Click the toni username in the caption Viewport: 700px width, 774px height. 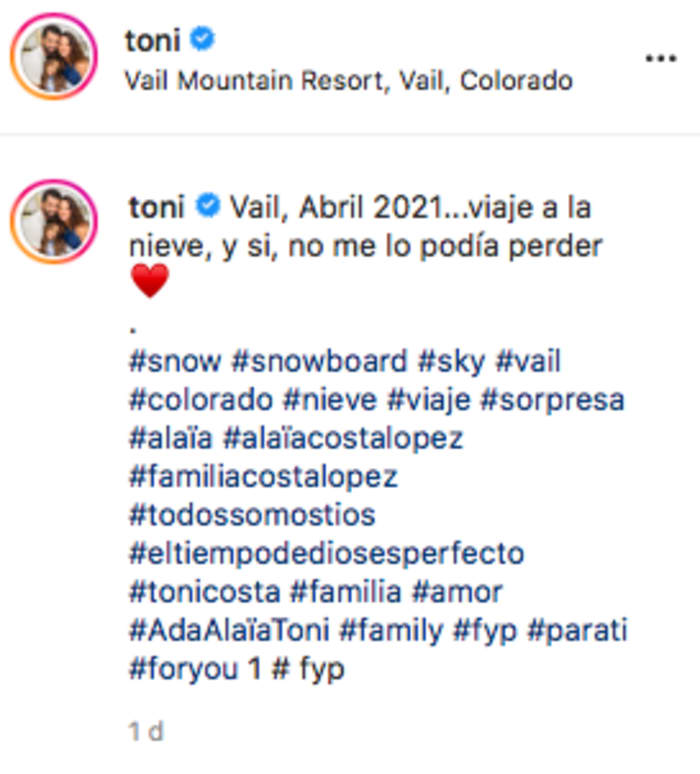click(157, 207)
